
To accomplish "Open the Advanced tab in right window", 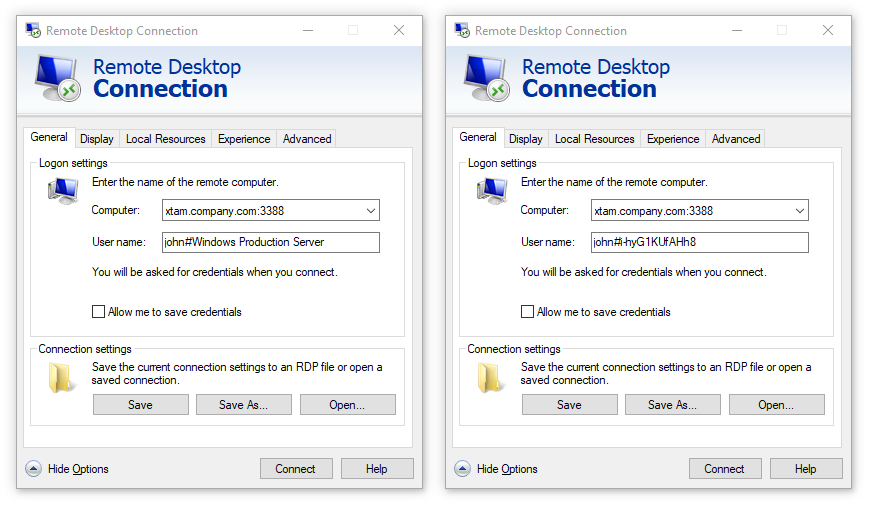I will click(x=736, y=139).
